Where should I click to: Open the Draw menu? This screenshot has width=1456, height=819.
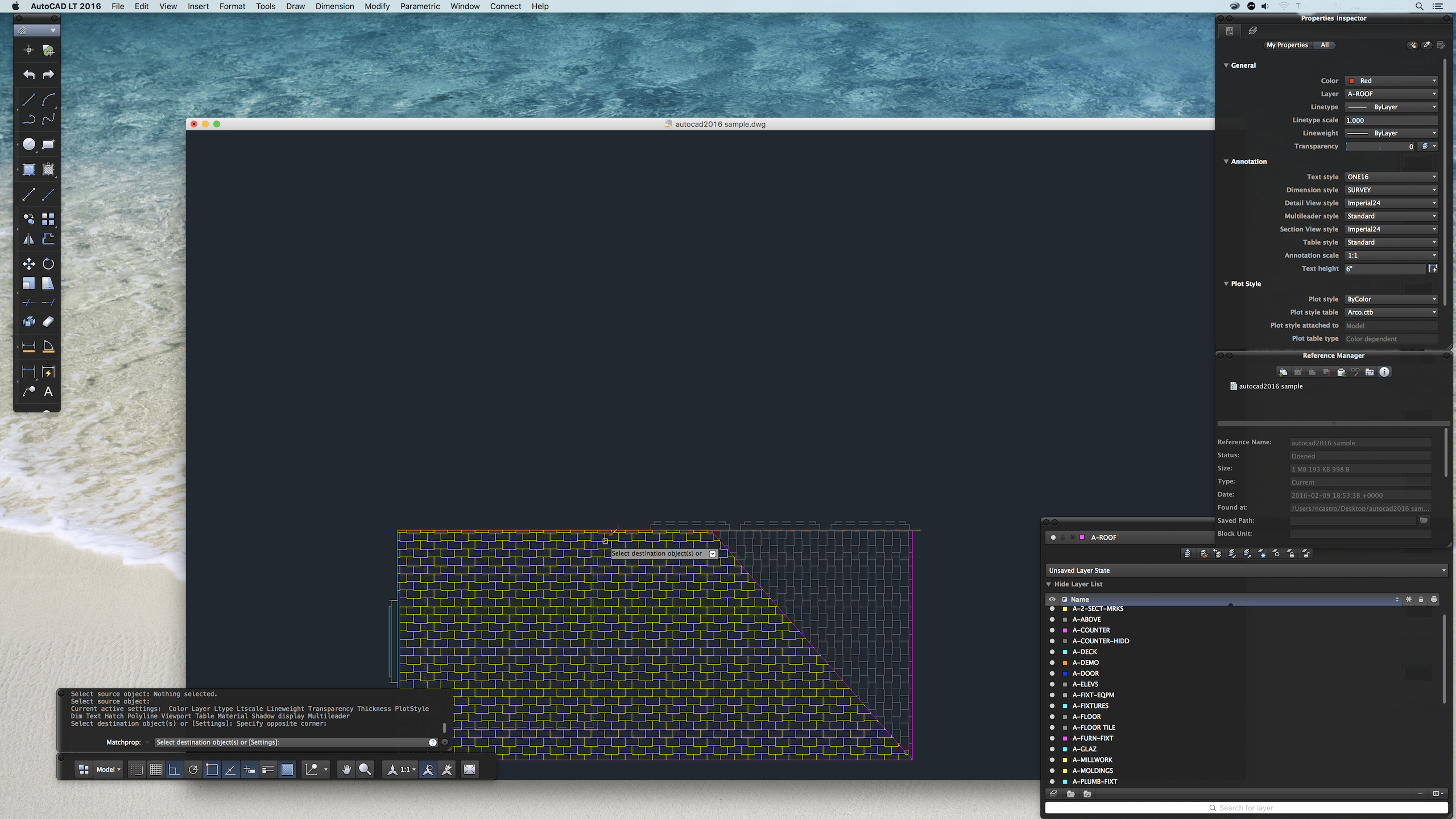click(x=295, y=6)
